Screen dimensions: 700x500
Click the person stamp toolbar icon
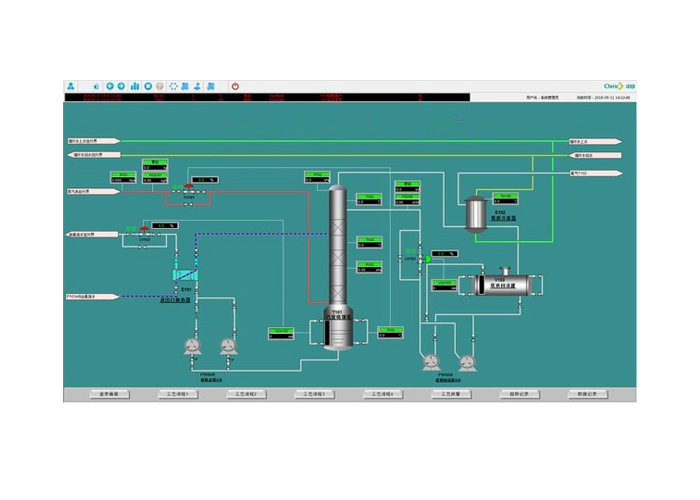click(x=197, y=86)
